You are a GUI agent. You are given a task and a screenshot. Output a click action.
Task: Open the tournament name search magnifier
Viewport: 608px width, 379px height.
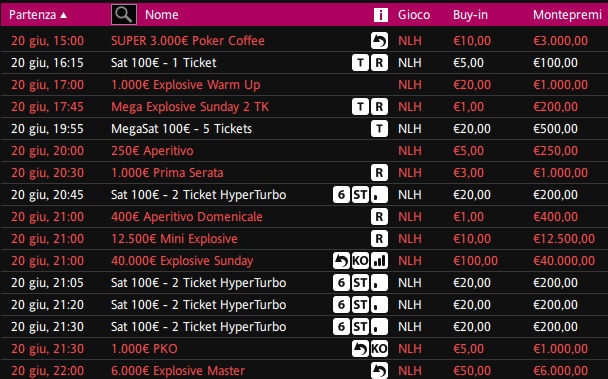point(124,15)
